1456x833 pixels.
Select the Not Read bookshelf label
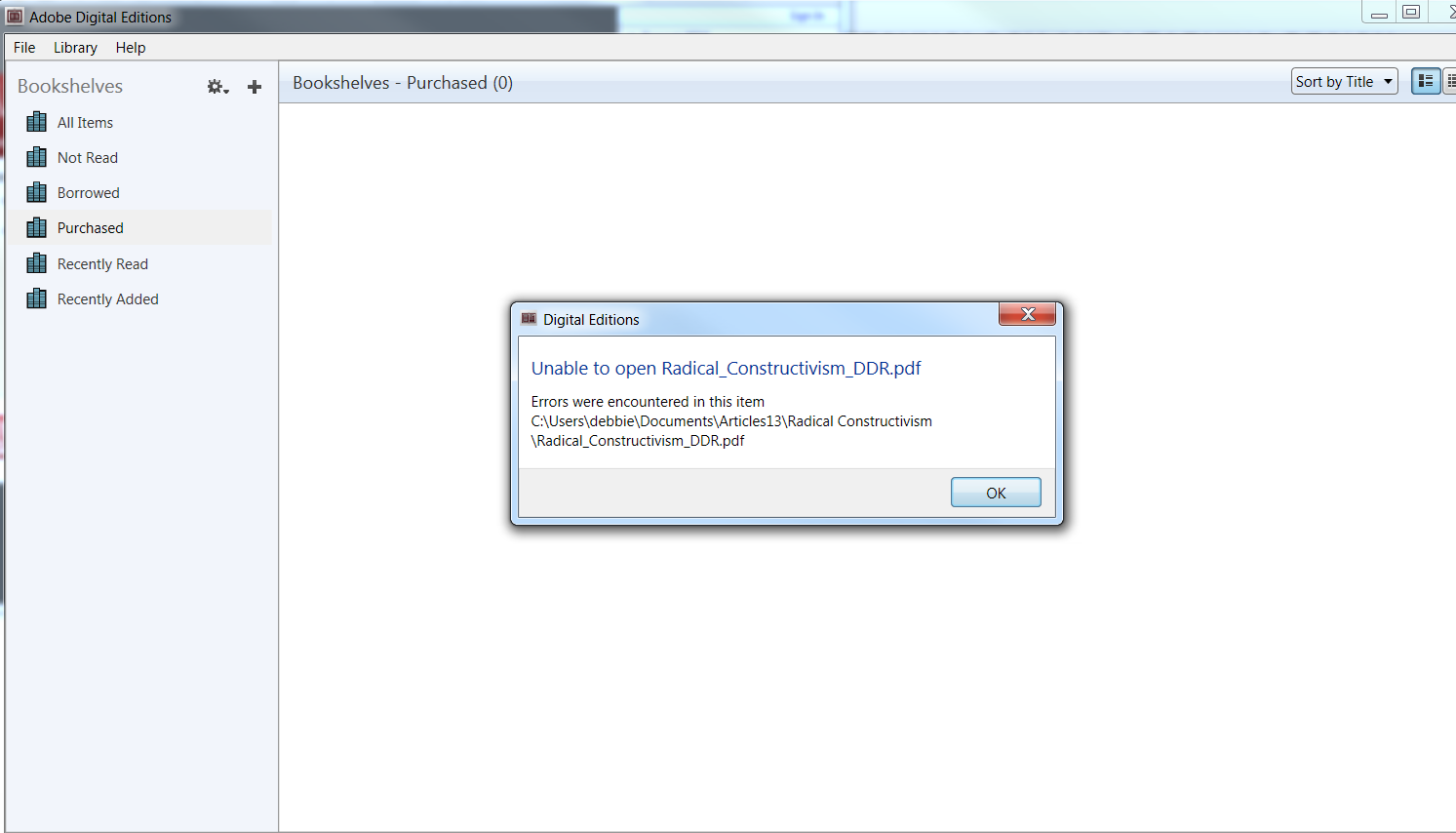tap(88, 158)
